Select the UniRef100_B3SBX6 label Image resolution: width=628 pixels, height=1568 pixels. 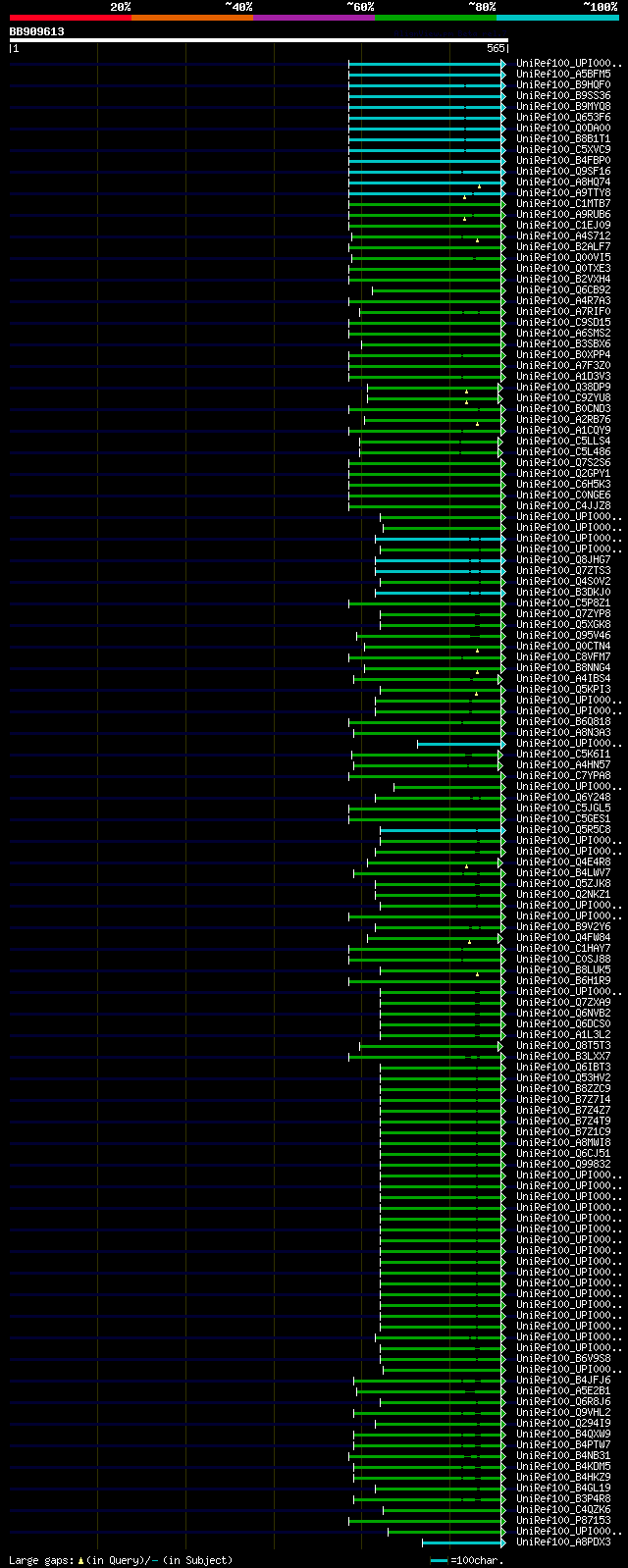[x=563, y=344]
